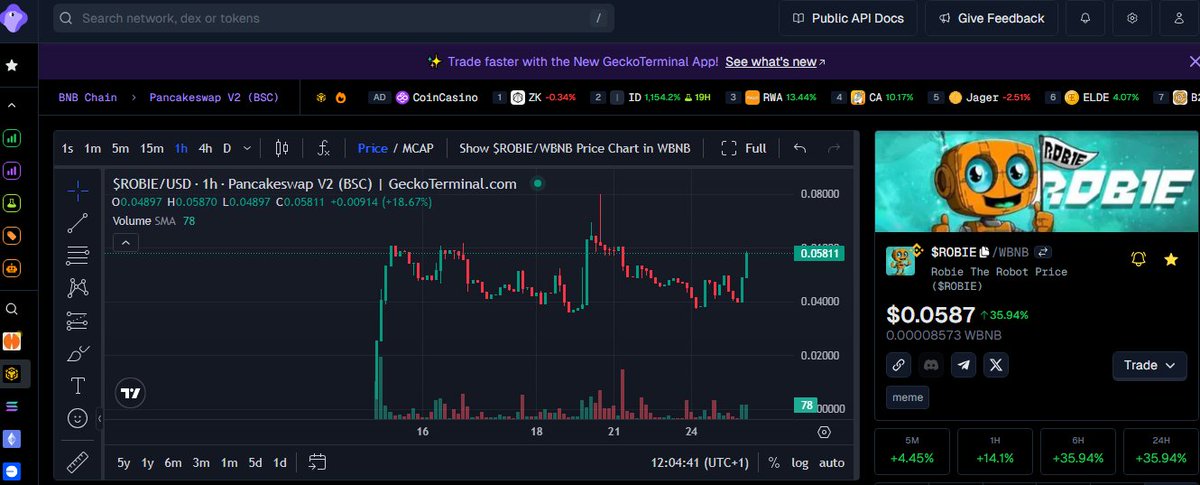Select the text annotation tool

tap(77, 385)
